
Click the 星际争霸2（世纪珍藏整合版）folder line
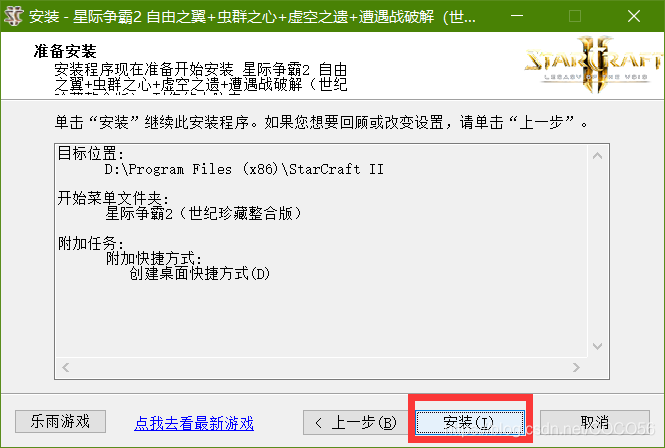coord(204,213)
